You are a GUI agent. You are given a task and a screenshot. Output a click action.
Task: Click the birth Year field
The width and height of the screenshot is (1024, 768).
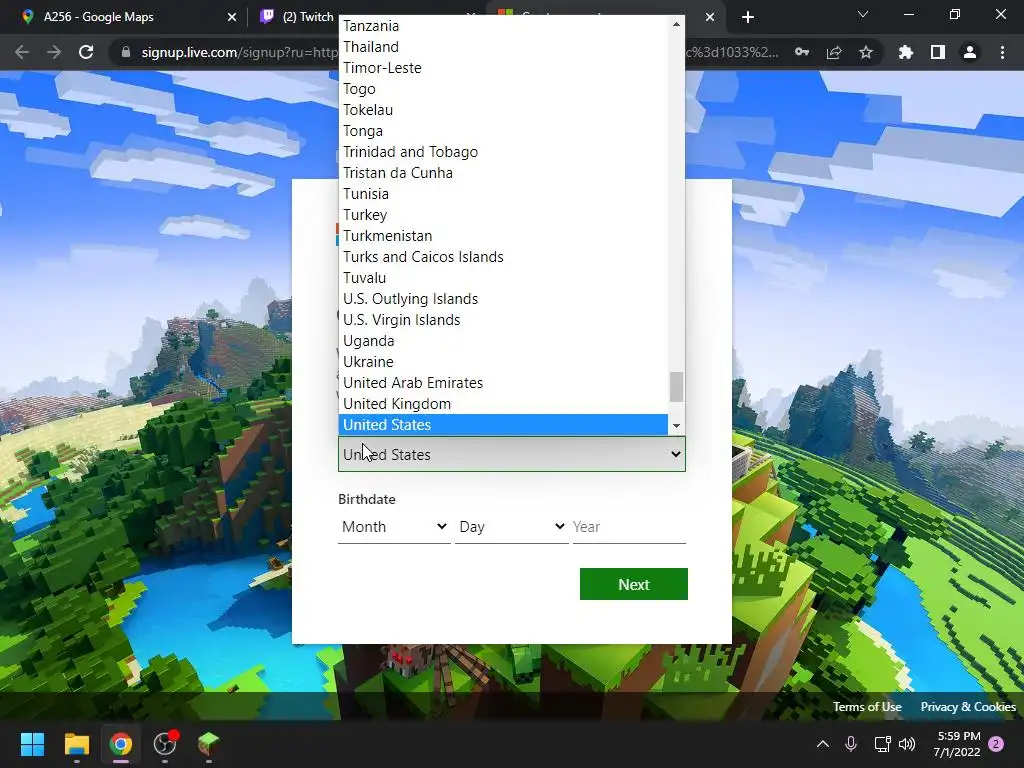[x=629, y=527]
